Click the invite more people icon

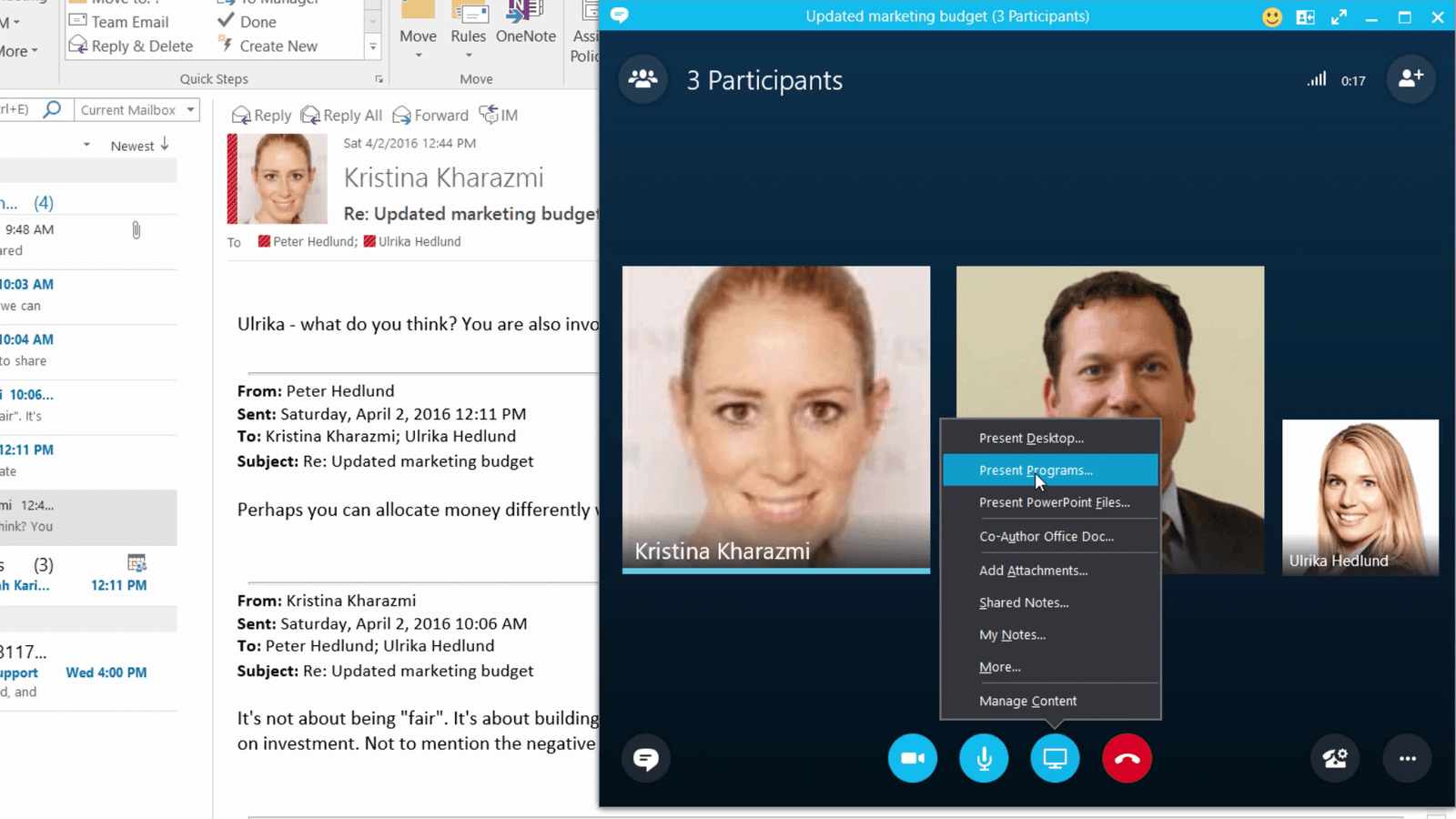coord(1410,79)
